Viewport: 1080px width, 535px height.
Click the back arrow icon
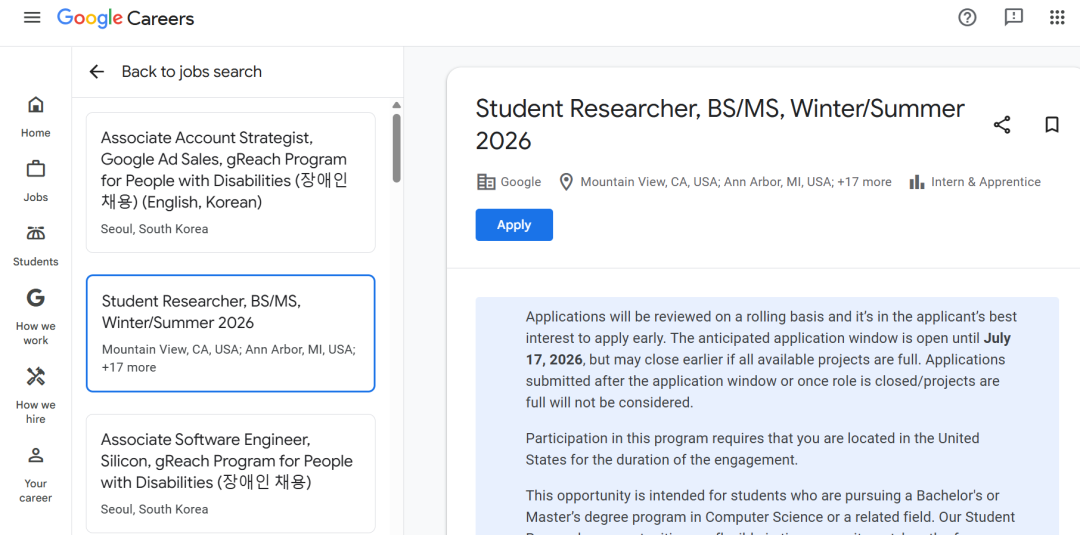tap(97, 72)
